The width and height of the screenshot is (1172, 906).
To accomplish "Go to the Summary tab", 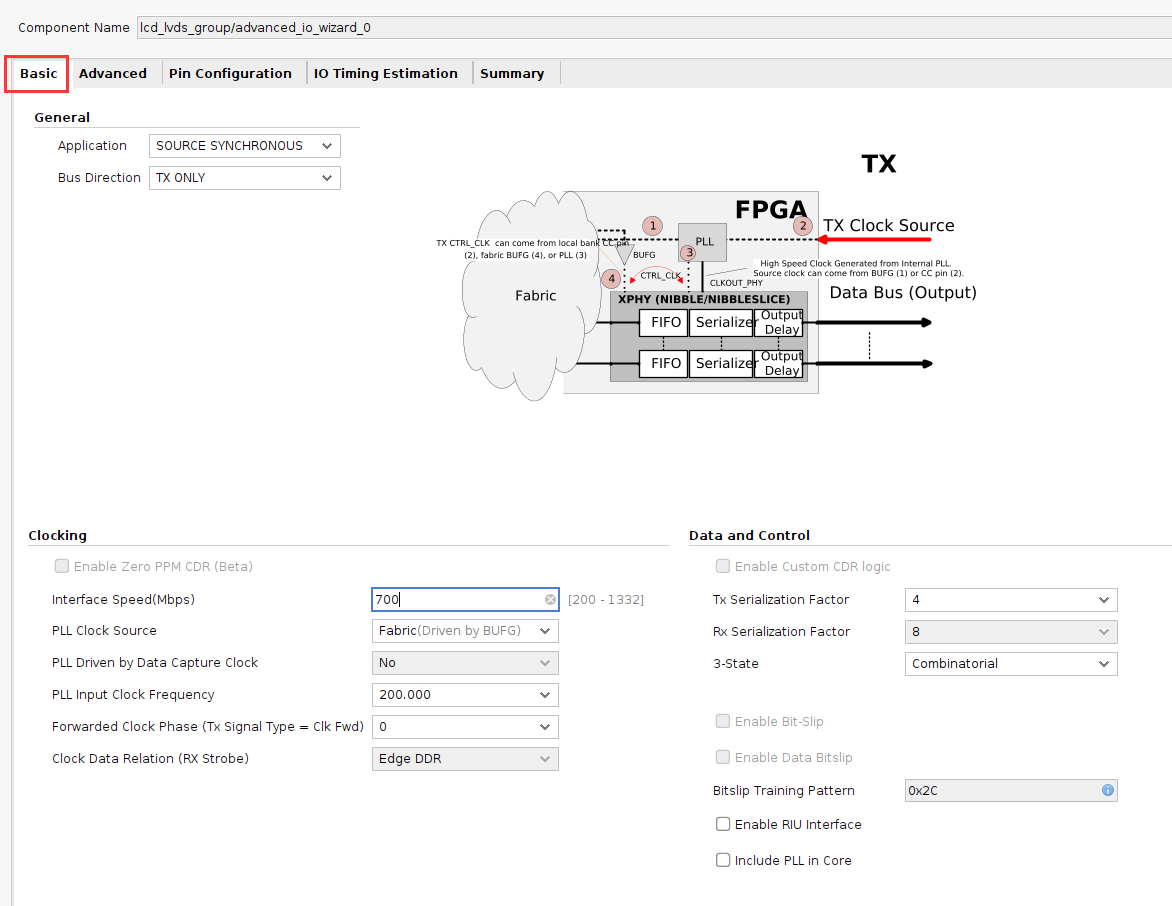I will pyautogui.click(x=512, y=73).
